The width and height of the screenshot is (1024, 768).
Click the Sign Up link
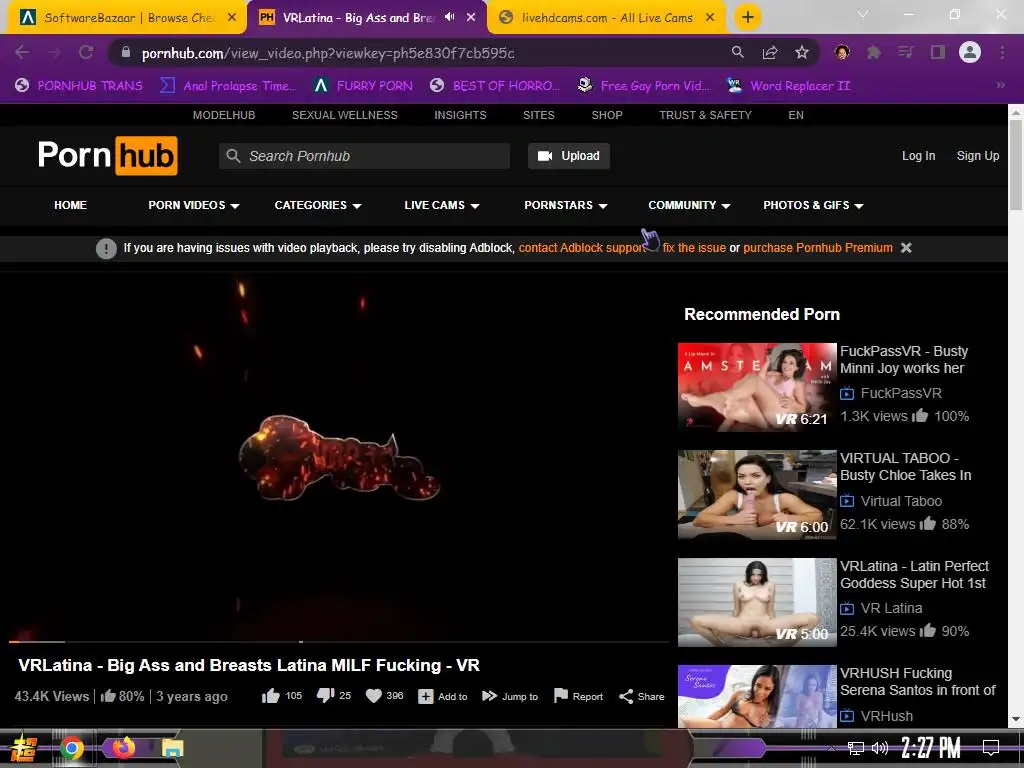pyautogui.click(x=978, y=156)
